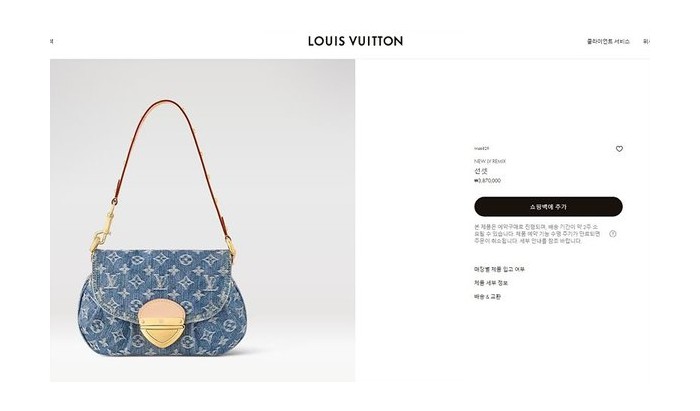Screen dimensions: 700x411
Task: Select the cut-off header item at far right
Action: (x=646, y=42)
